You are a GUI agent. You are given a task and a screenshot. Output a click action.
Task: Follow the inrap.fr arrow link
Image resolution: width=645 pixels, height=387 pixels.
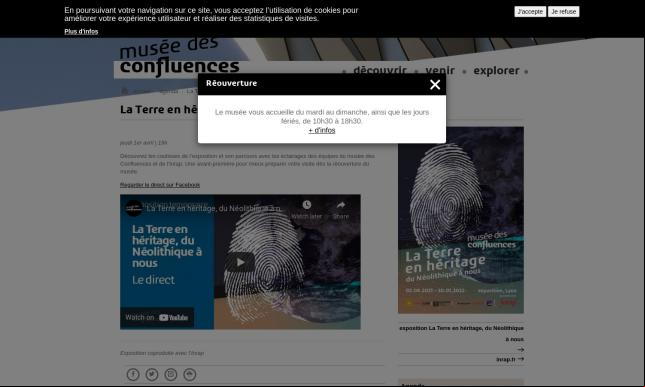tap(510, 359)
